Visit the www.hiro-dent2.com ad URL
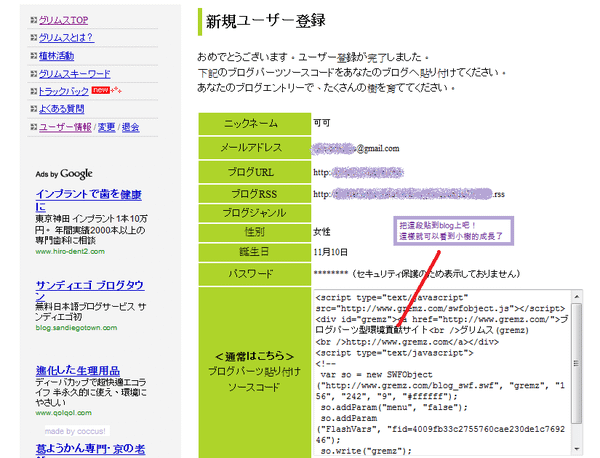The image size is (600, 458). (x=70, y=251)
